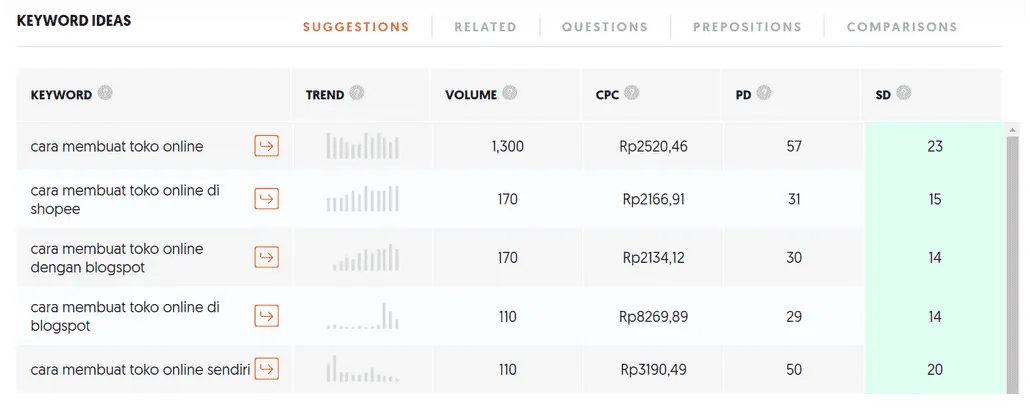Click arrow icon for 'cara membuat toko online'

[x=266, y=147]
